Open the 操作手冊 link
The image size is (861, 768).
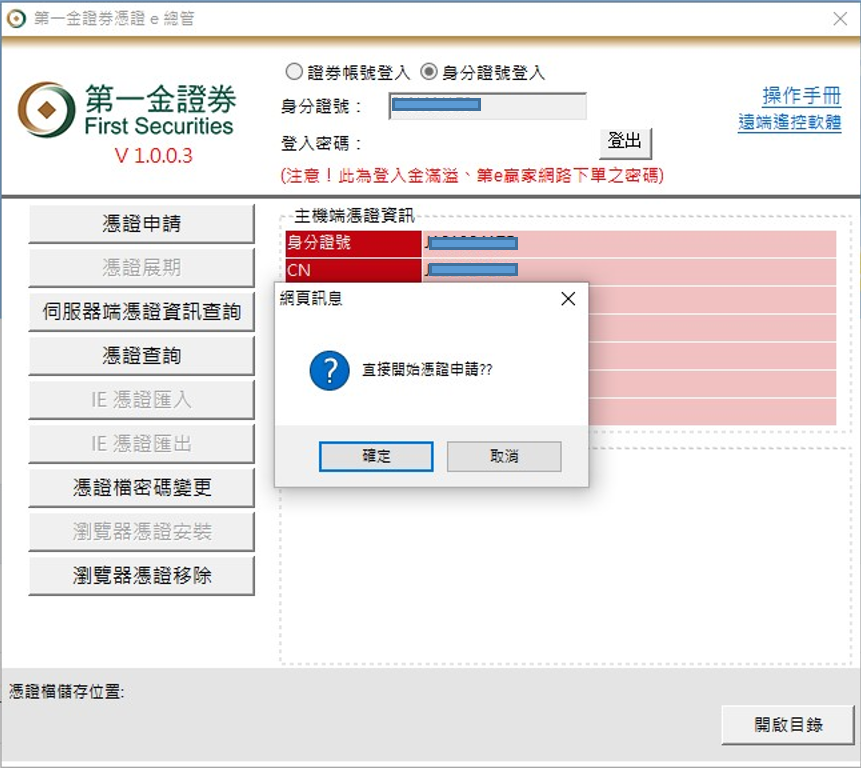(x=801, y=96)
